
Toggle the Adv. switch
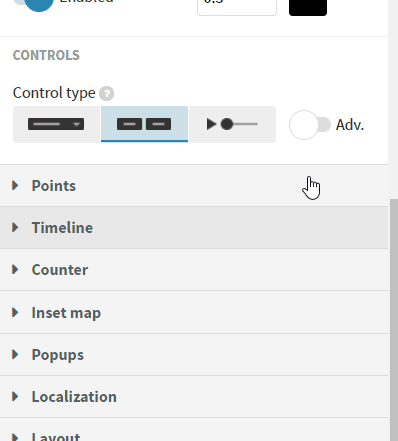[310, 125]
